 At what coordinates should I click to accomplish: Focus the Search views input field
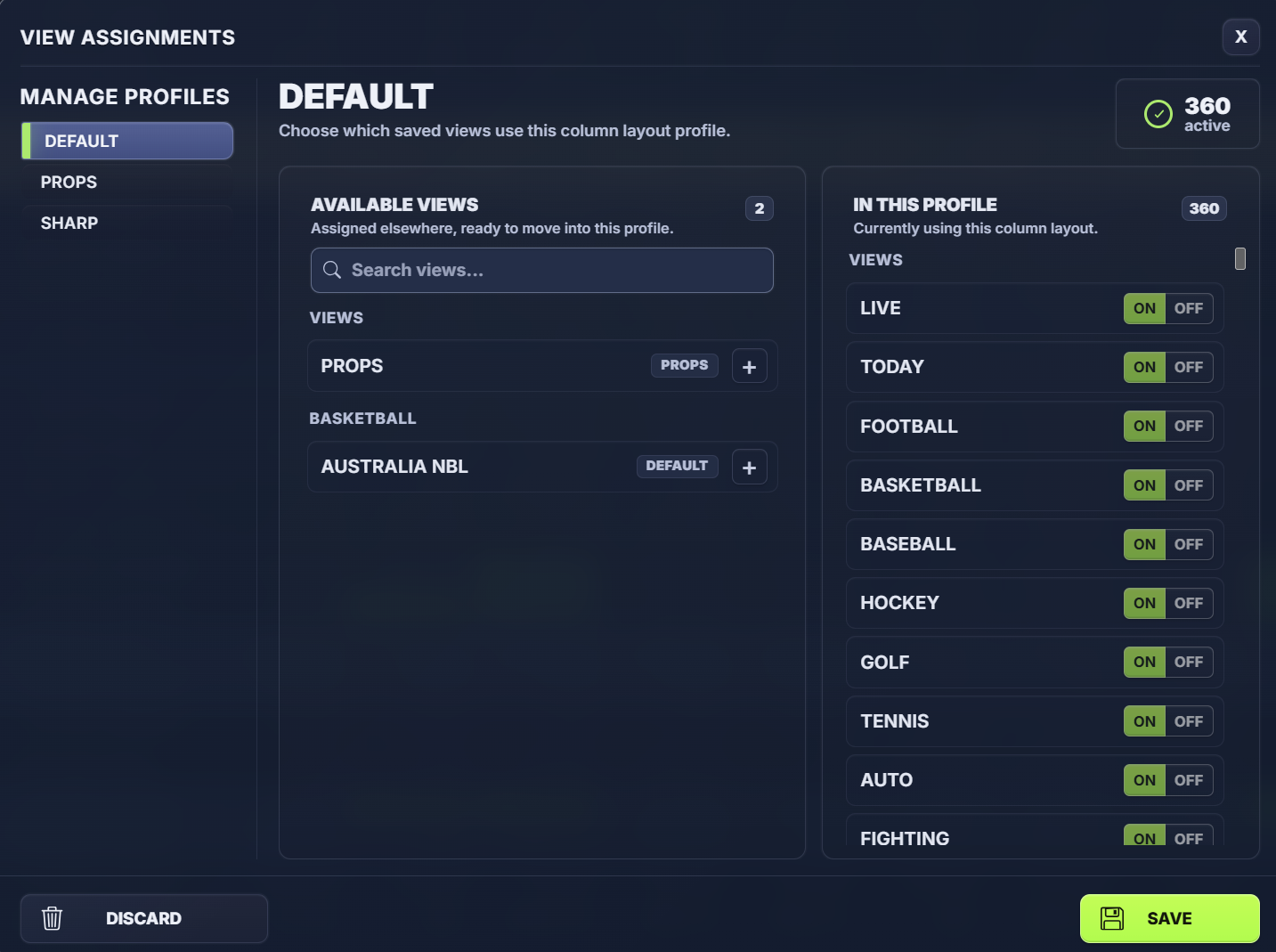click(541, 270)
